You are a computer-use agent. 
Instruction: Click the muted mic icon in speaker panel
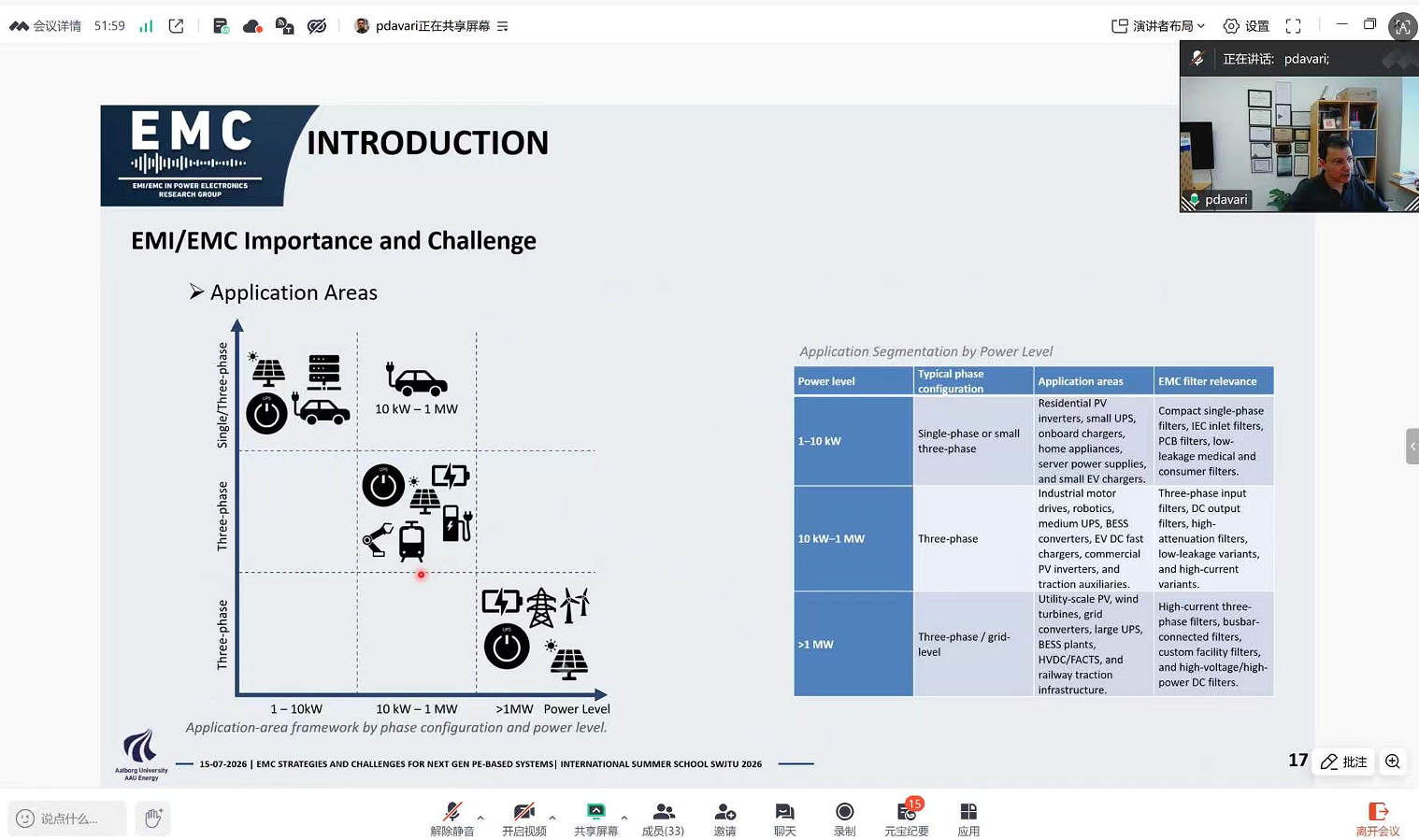coord(1197,59)
